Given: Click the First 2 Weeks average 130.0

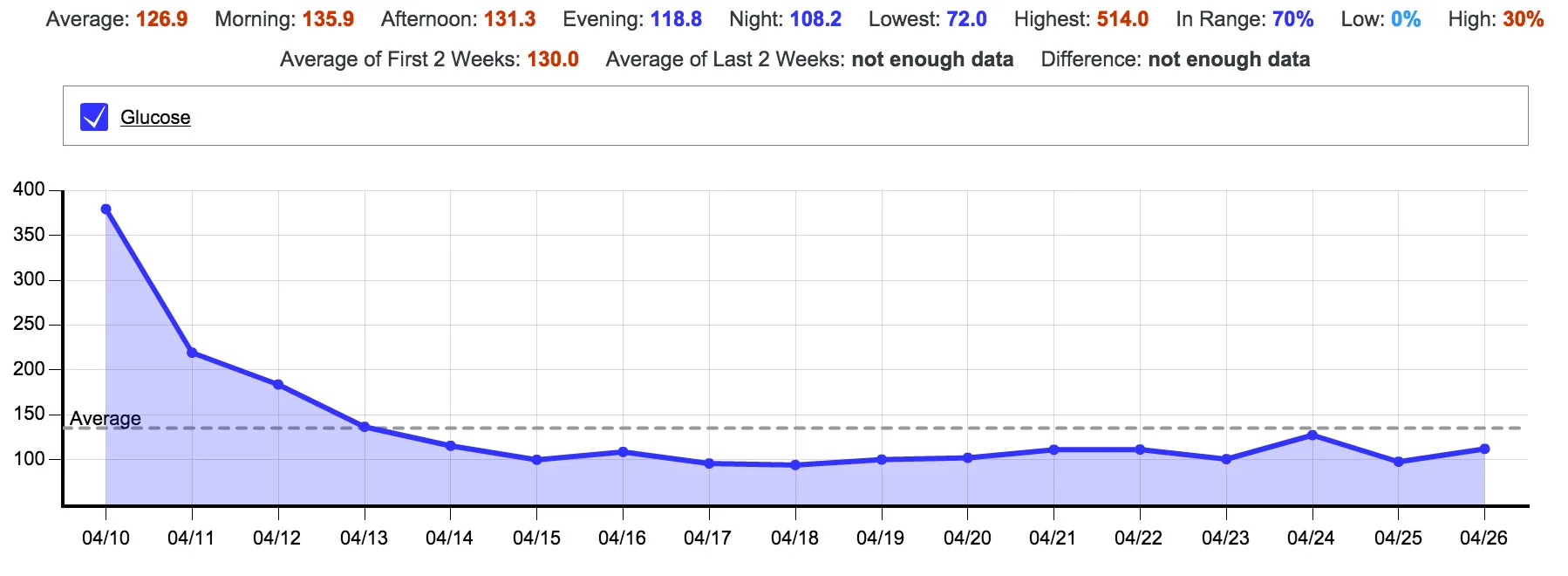Looking at the screenshot, I should tap(552, 59).
